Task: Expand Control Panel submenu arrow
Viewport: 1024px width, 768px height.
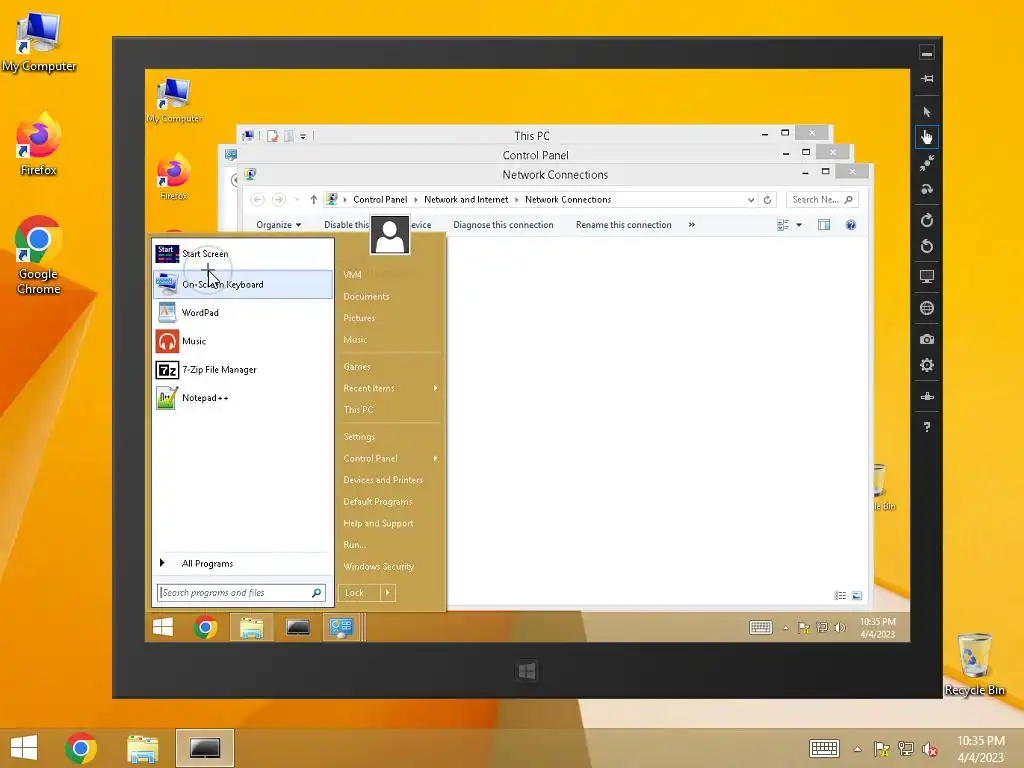Action: pyautogui.click(x=436, y=458)
